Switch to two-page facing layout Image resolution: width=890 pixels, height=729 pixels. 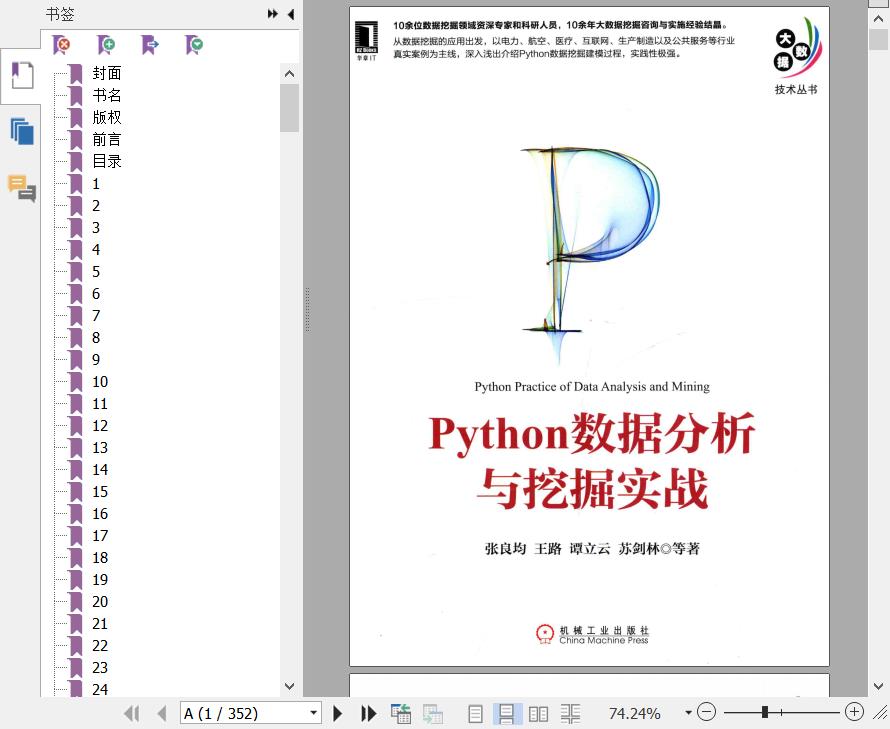coord(538,713)
